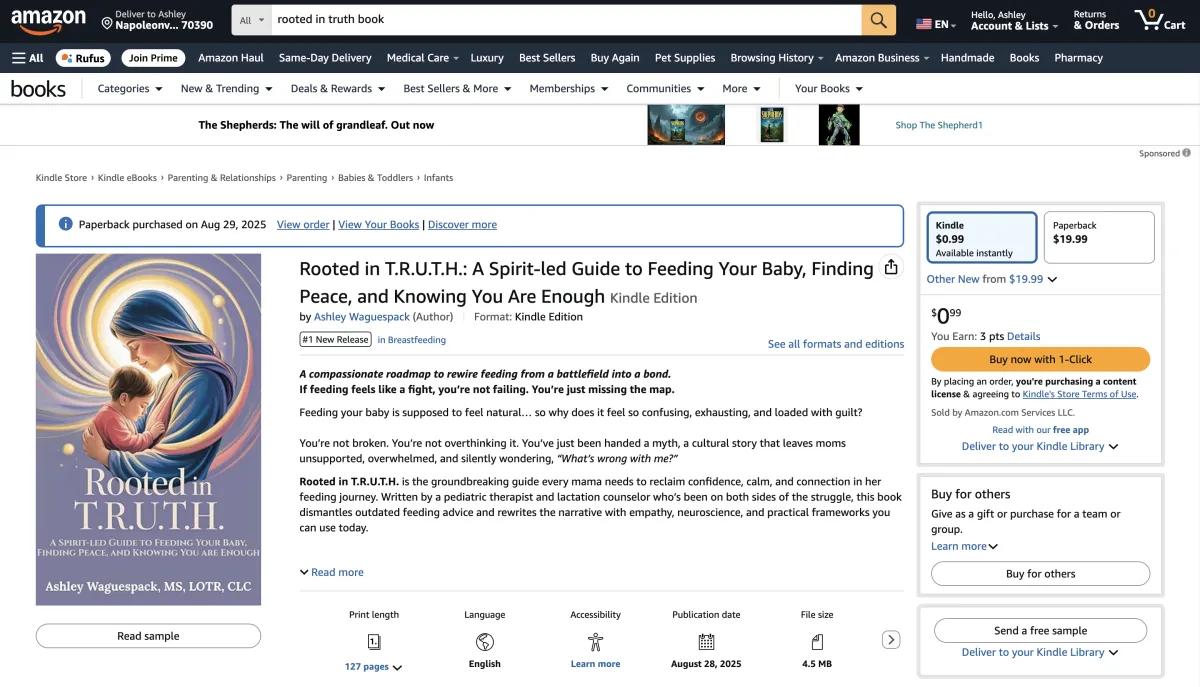This screenshot has width=1200, height=687.
Task: Select the Paperback $19.99 format
Action: point(1099,238)
